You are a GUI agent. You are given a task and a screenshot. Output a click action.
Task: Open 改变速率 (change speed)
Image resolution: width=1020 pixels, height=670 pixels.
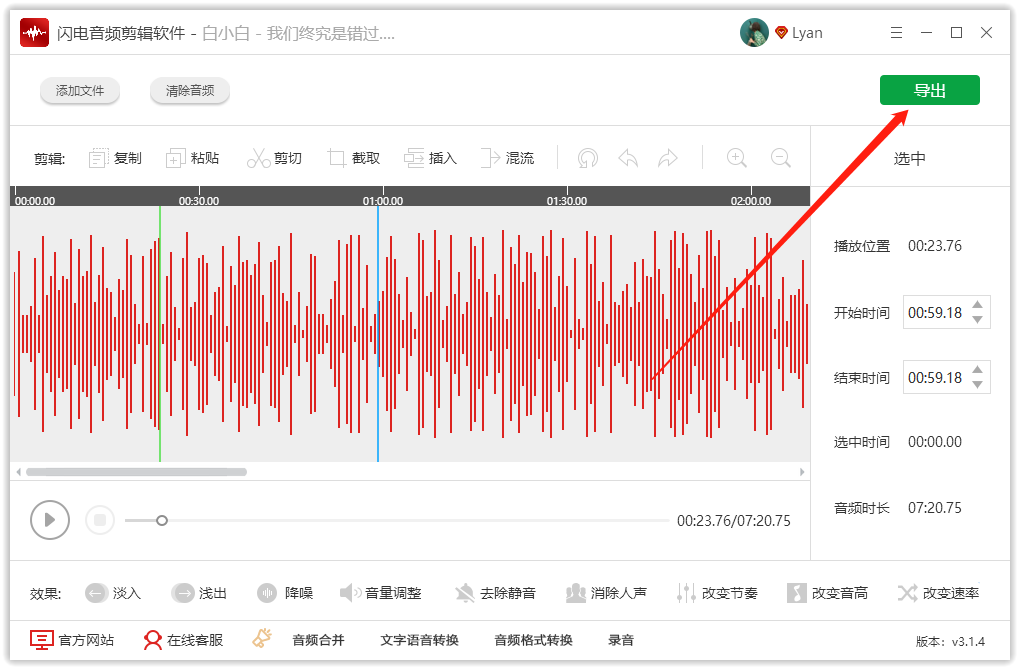point(938,593)
